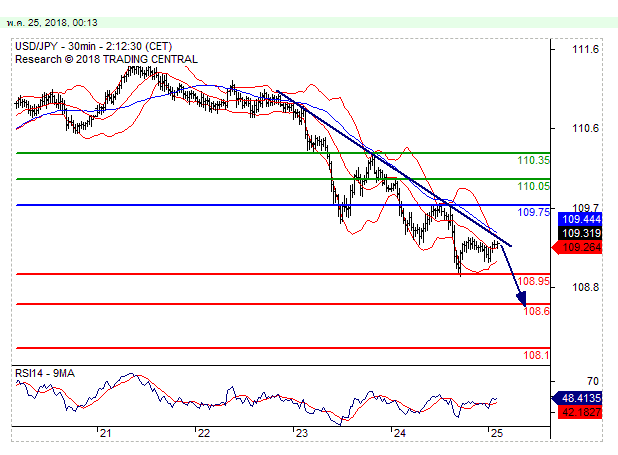Click the 111.6 price axis value
618x455 pixels.
coord(585,49)
